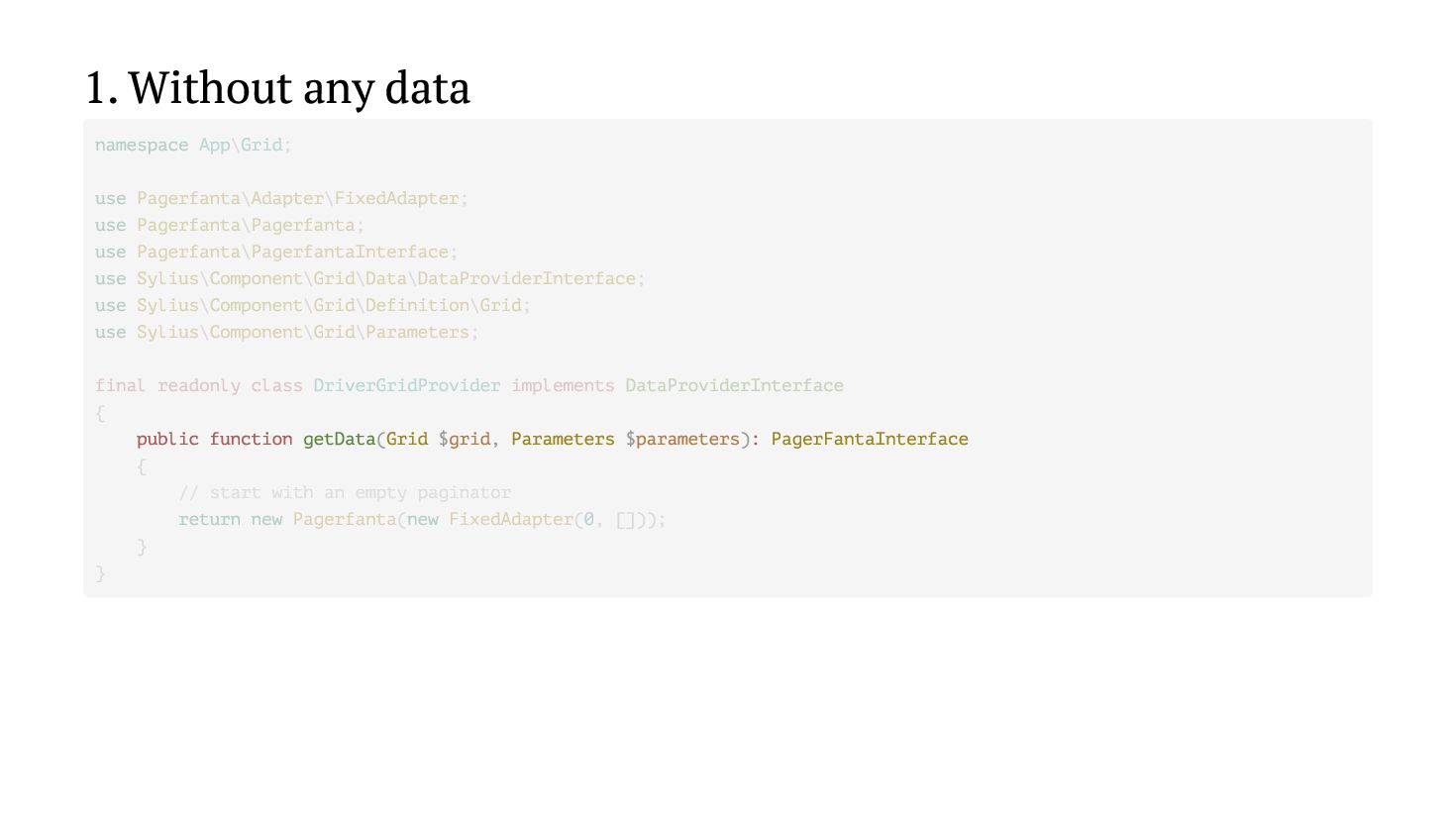Click the $parameters variable
This screenshot has width=1456, height=820.
point(682,439)
